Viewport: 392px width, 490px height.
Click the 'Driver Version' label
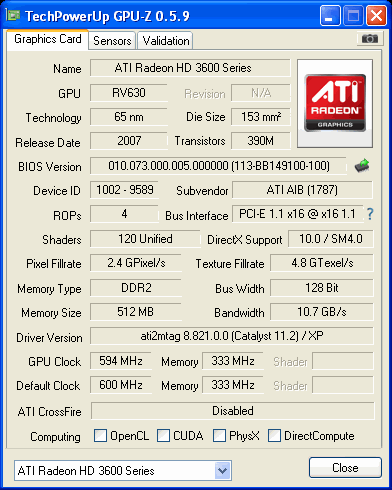(49, 338)
